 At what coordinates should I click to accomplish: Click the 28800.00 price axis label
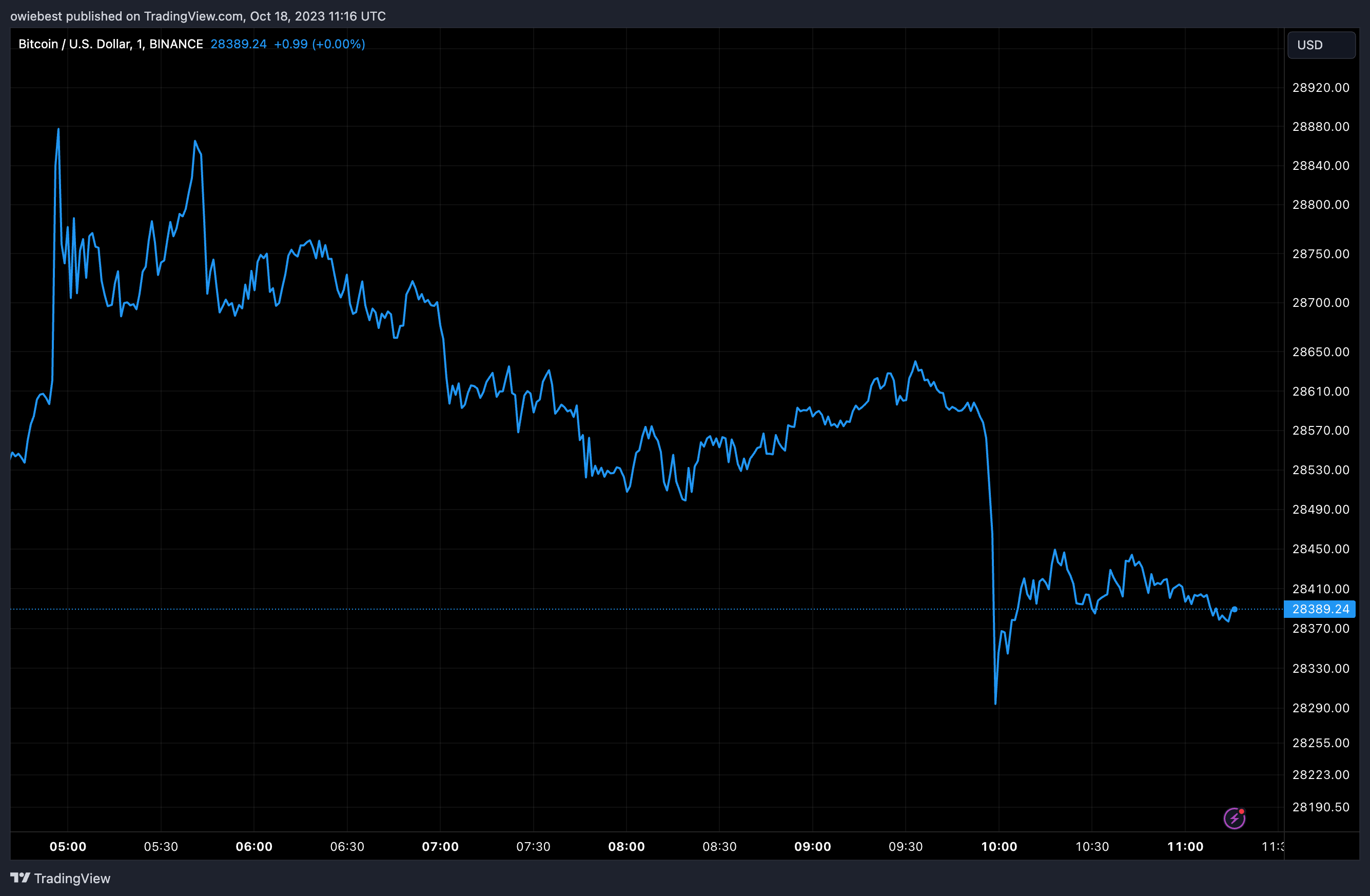point(1321,204)
